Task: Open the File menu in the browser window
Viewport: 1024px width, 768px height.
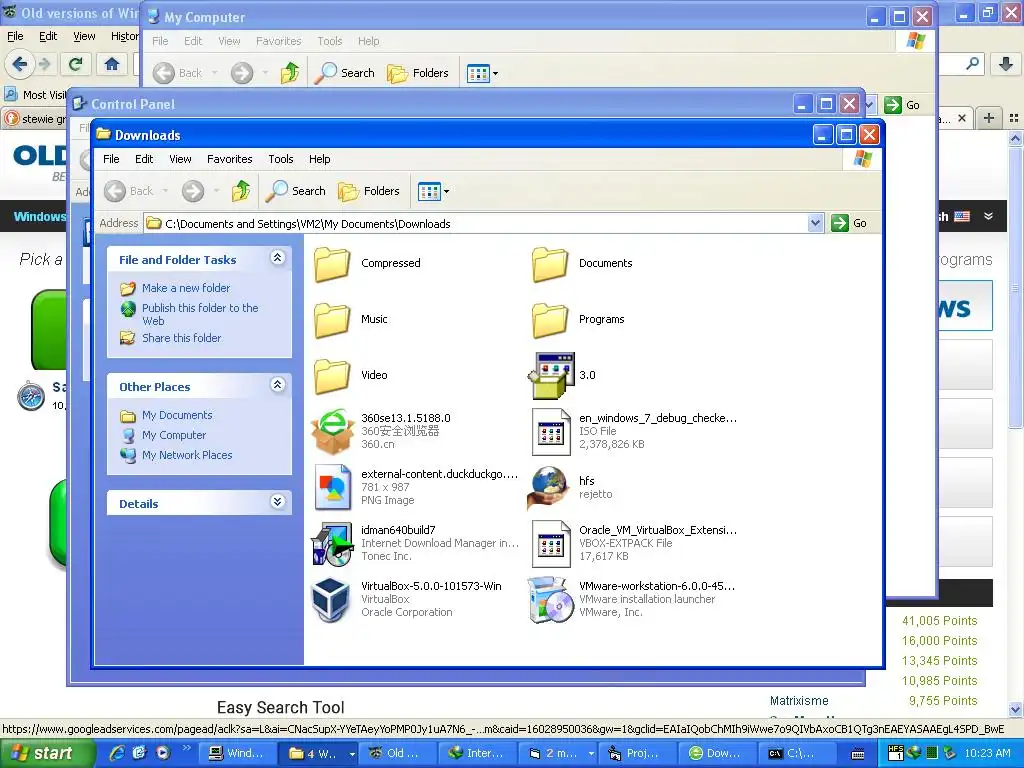Action: [15, 36]
